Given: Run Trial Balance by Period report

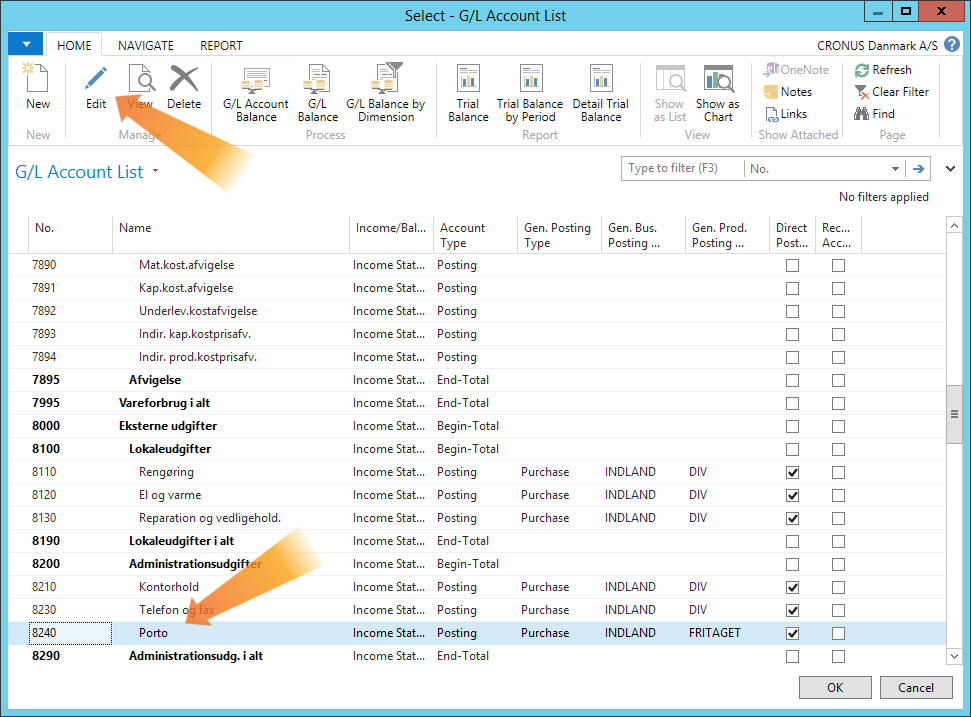Looking at the screenshot, I should click(530, 93).
